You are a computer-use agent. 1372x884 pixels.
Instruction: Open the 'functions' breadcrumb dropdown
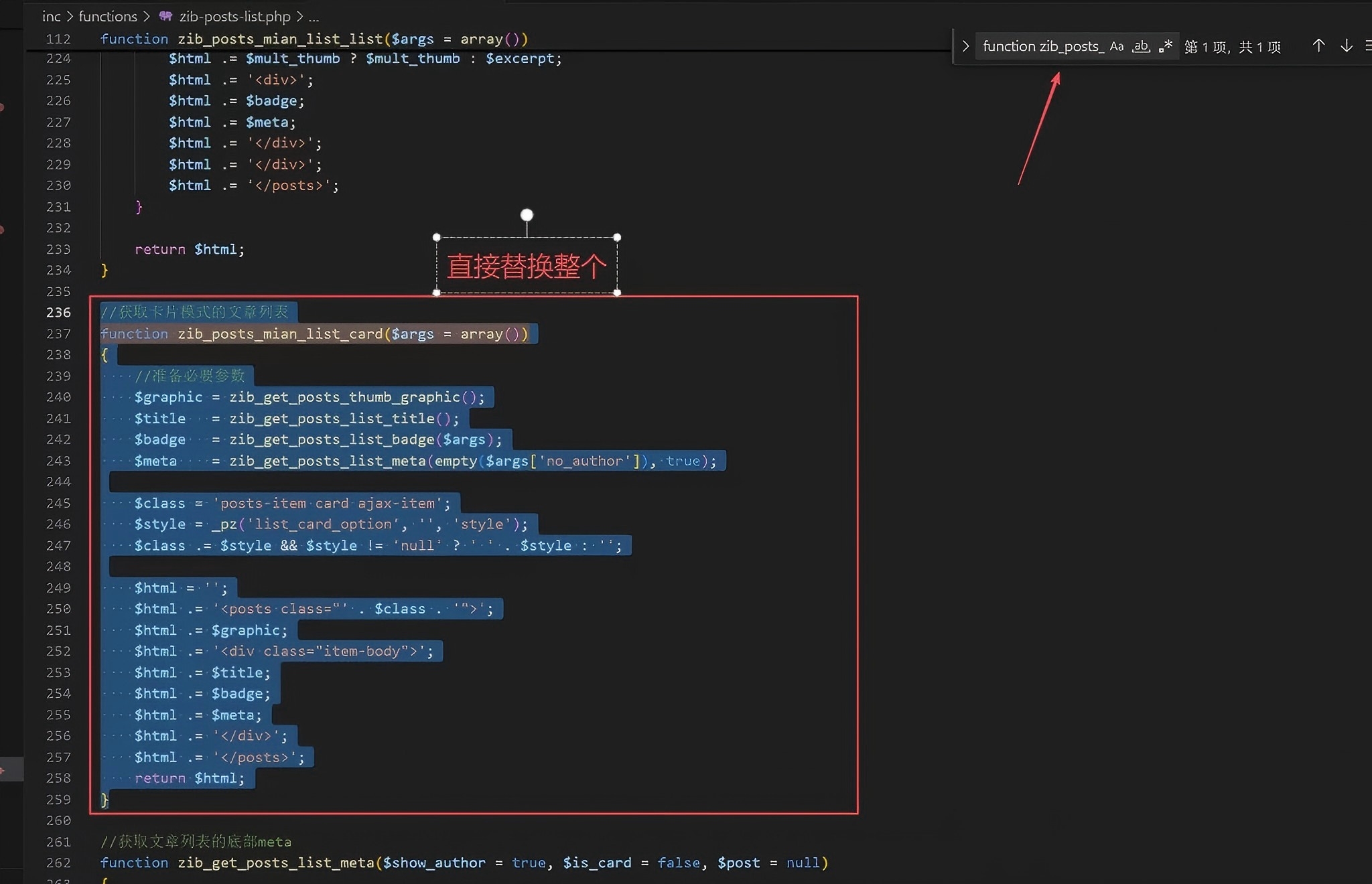pos(107,16)
